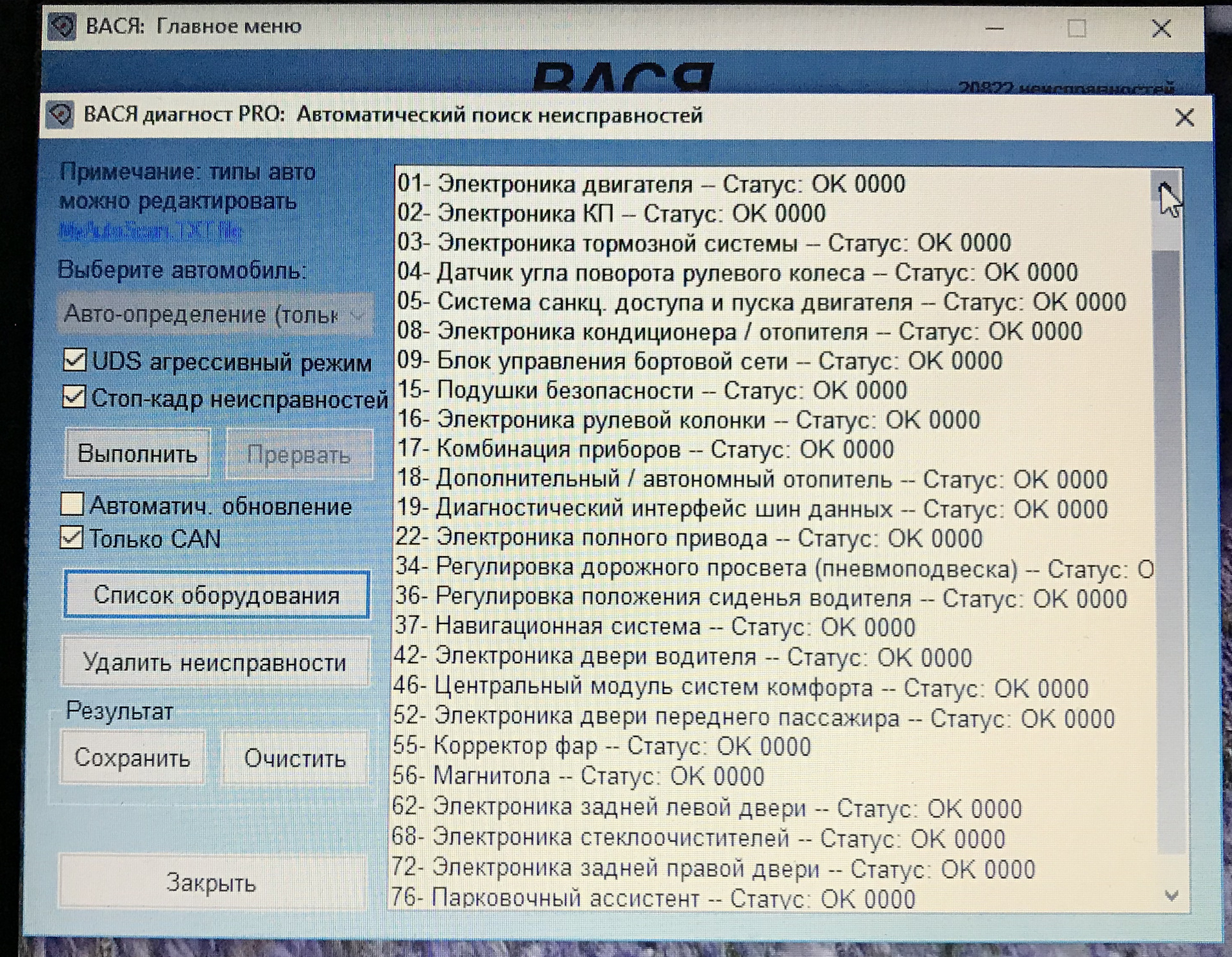Select row 03- Электроника тормозной системы
This screenshot has width=1232, height=957.
point(704,243)
